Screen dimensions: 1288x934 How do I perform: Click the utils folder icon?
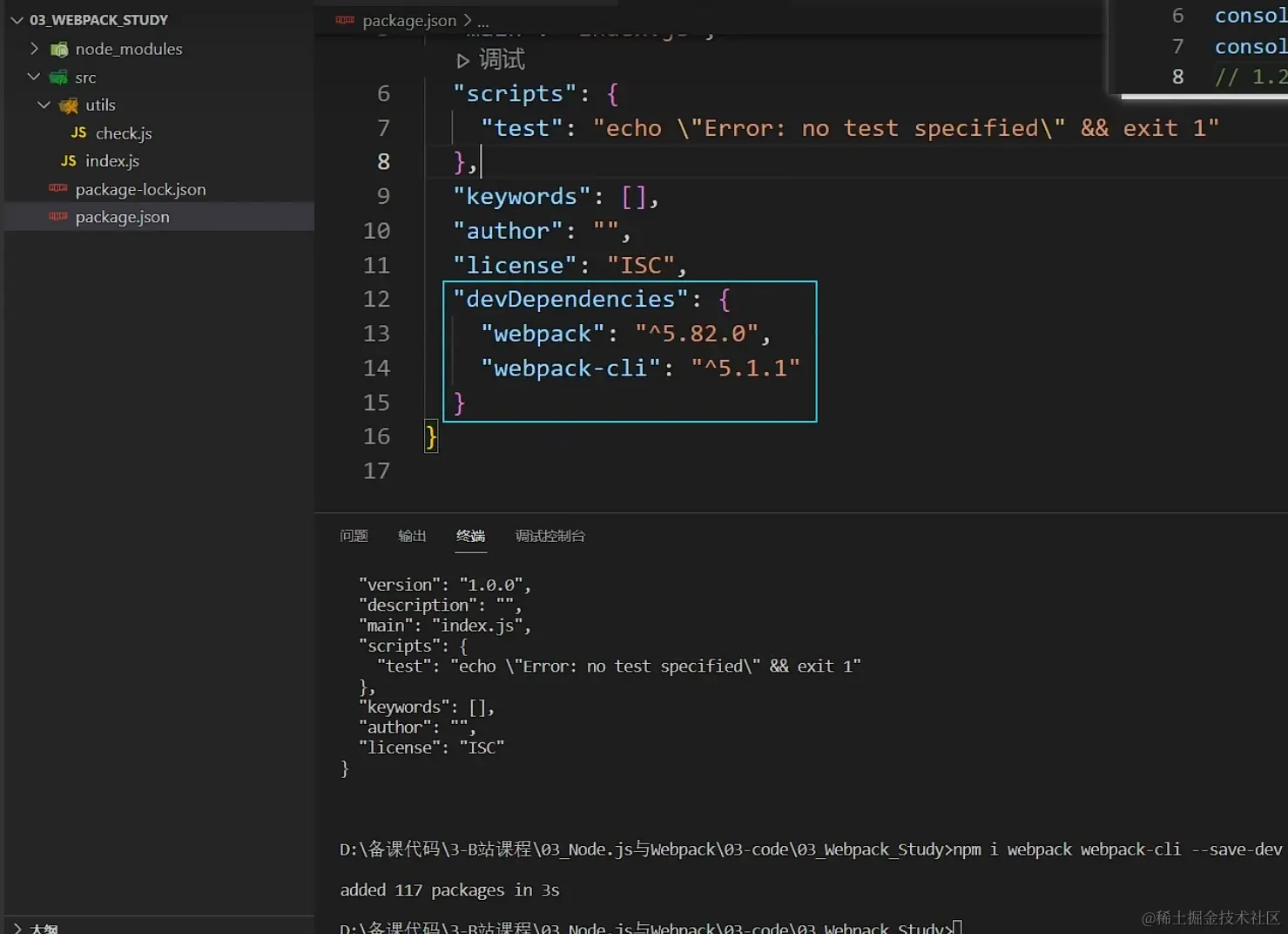tap(68, 105)
